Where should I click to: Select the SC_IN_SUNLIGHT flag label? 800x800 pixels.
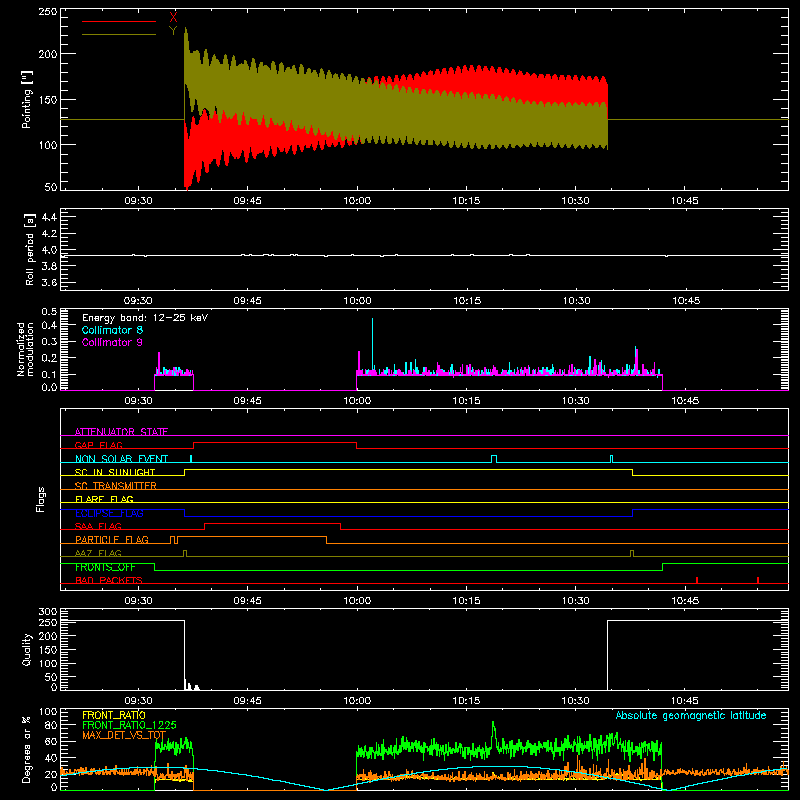pos(115,472)
